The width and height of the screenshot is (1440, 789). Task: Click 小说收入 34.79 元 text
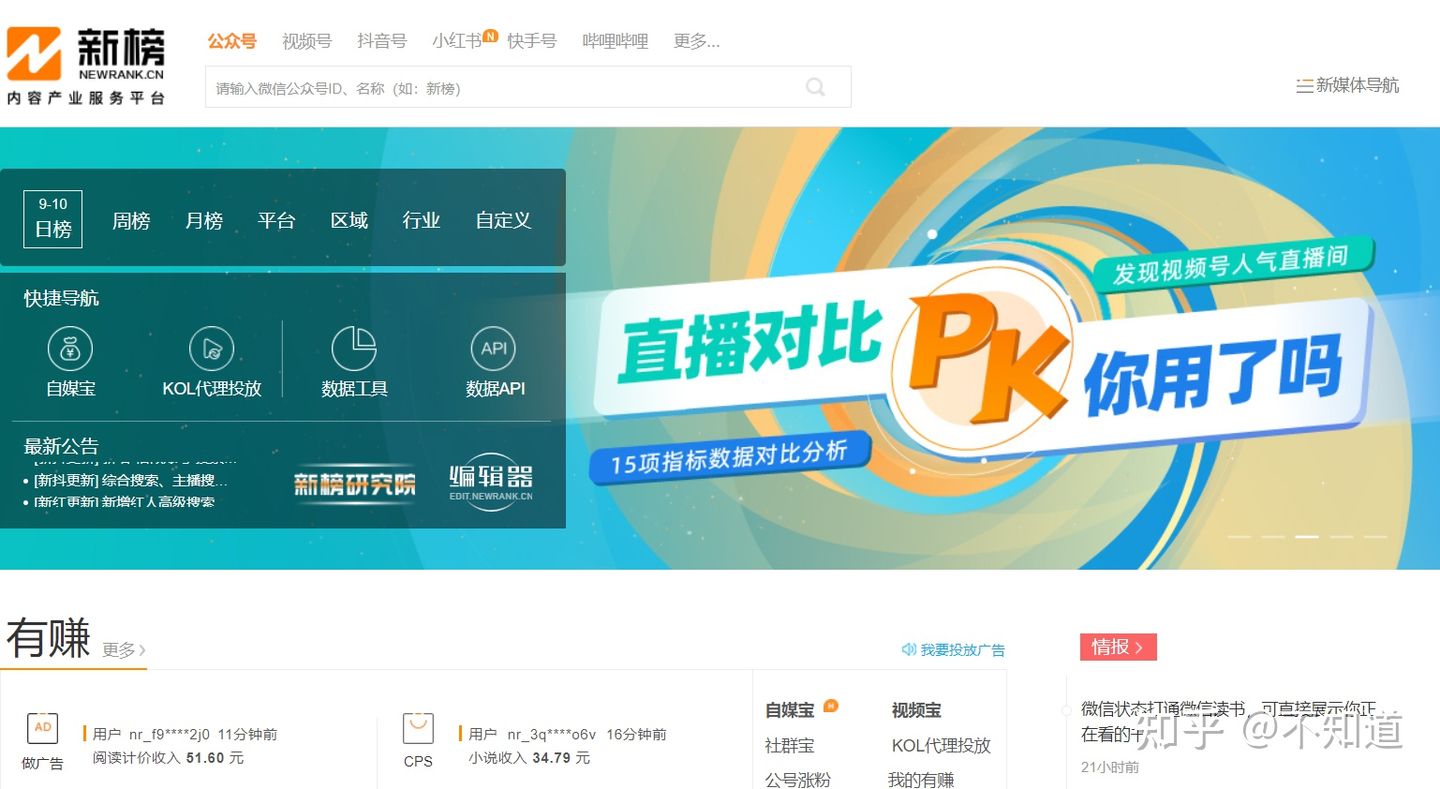tap(530, 758)
